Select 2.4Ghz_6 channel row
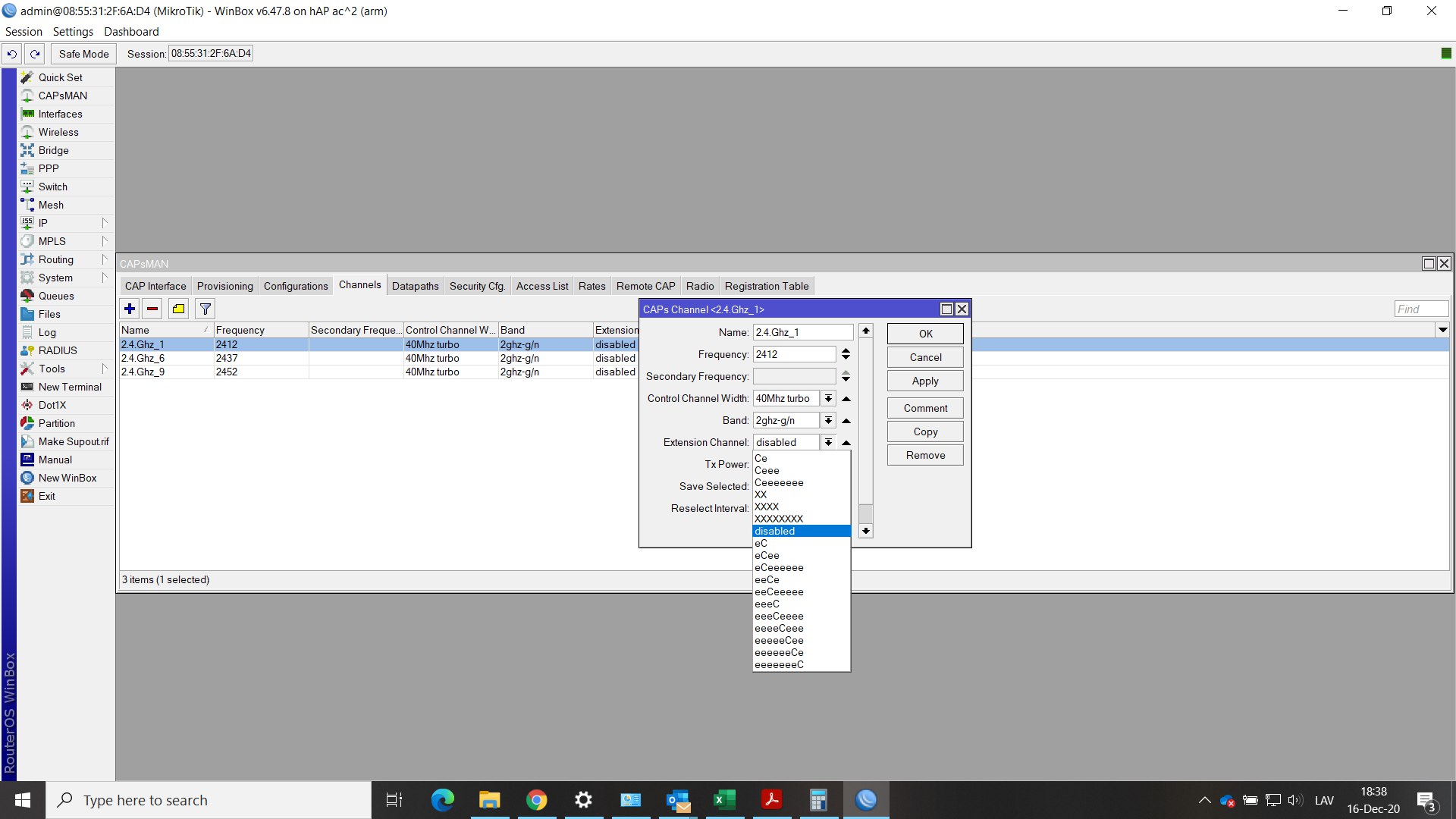This screenshot has height=819, width=1456. click(x=379, y=358)
